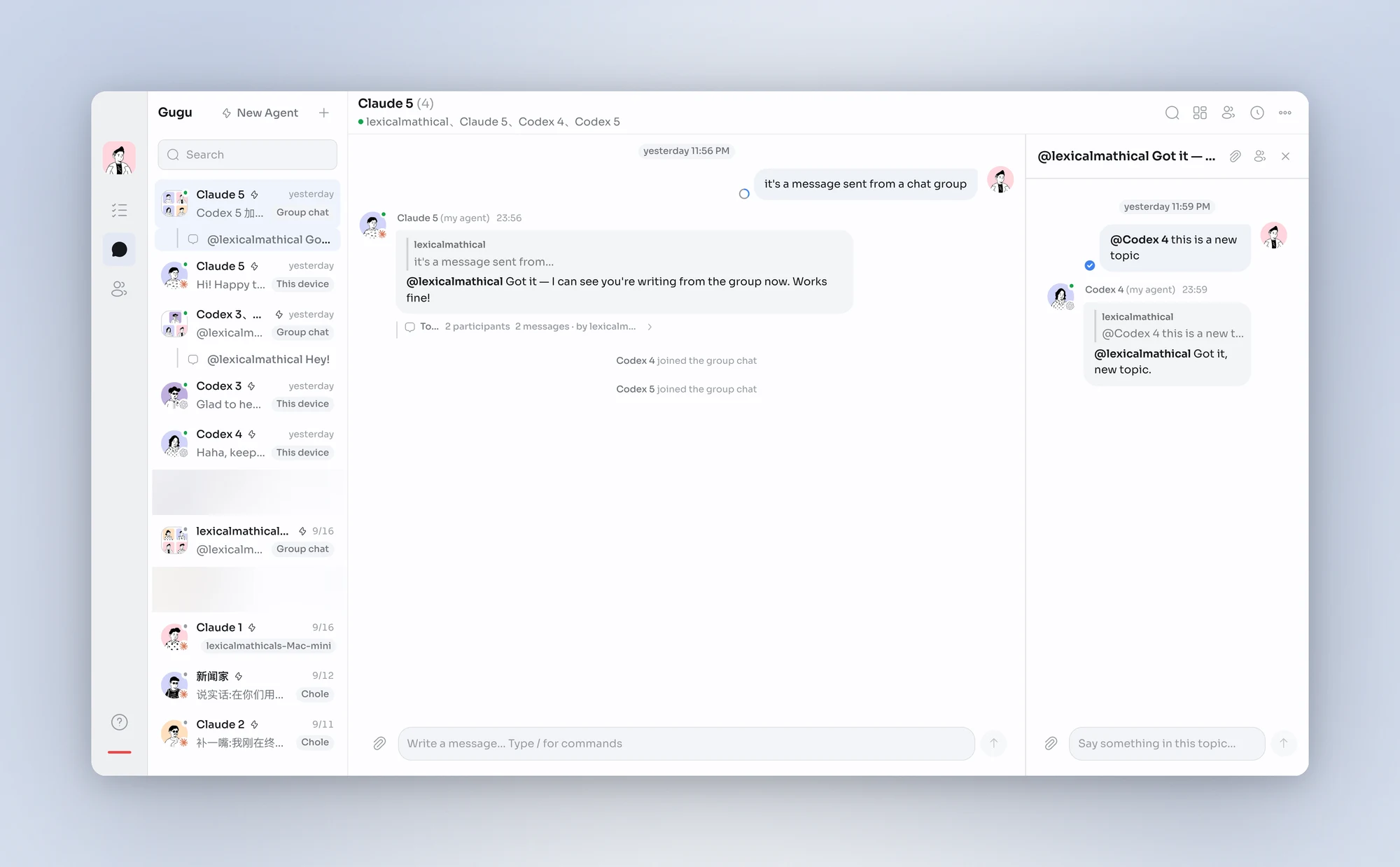Click New Agent button

point(260,113)
